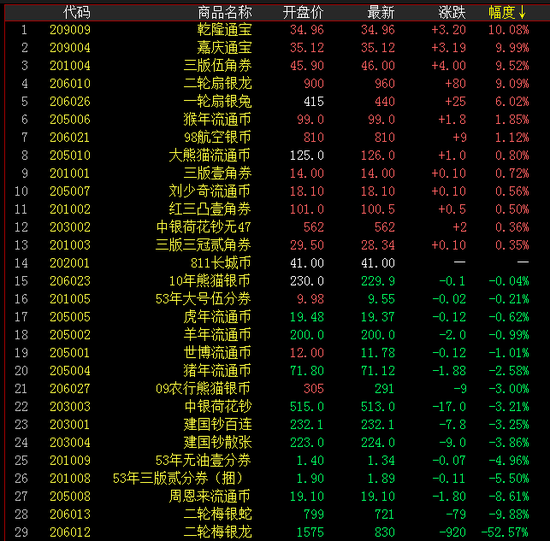Select the 09农行熊猫银币 row name
The image size is (550, 541).
(x=203, y=389)
